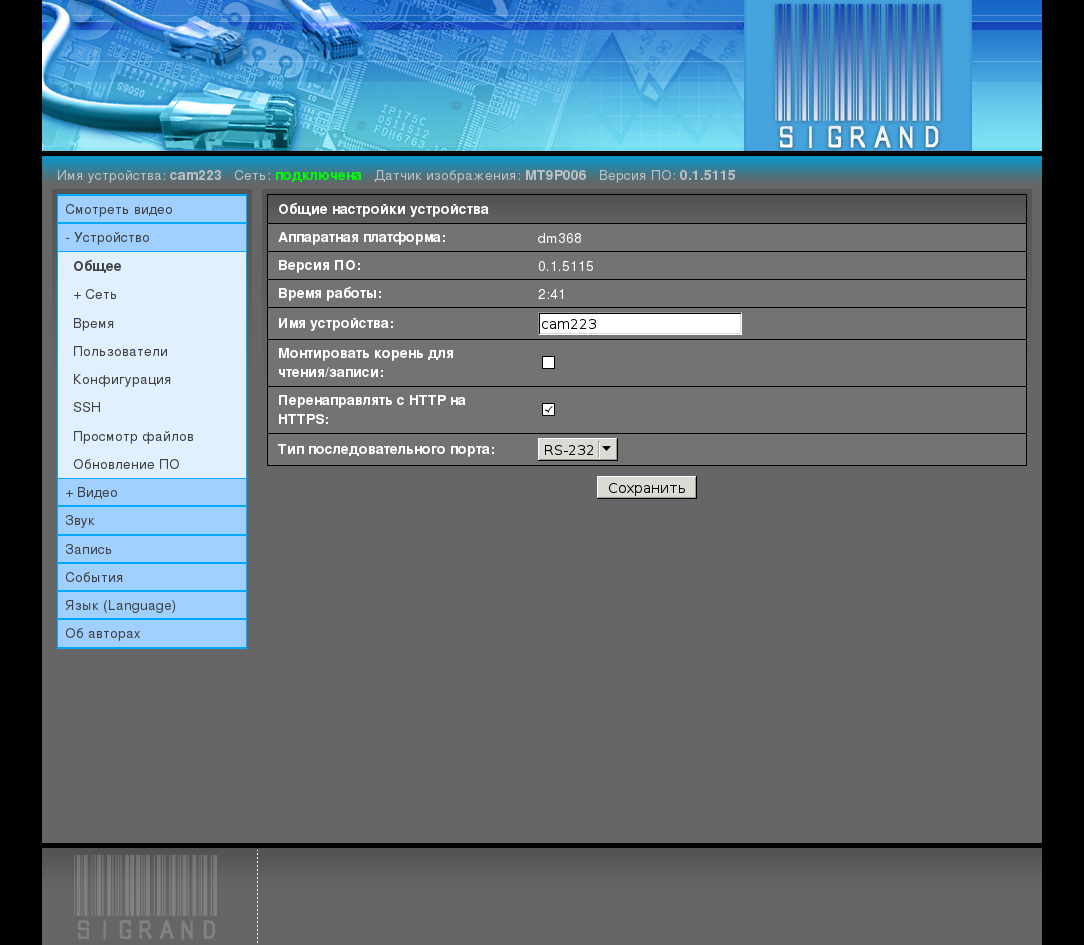Image resolution: width=1084 pixels, height=945 pixels.
Task: Open the Пользователи settings
Action: [120, 351]
